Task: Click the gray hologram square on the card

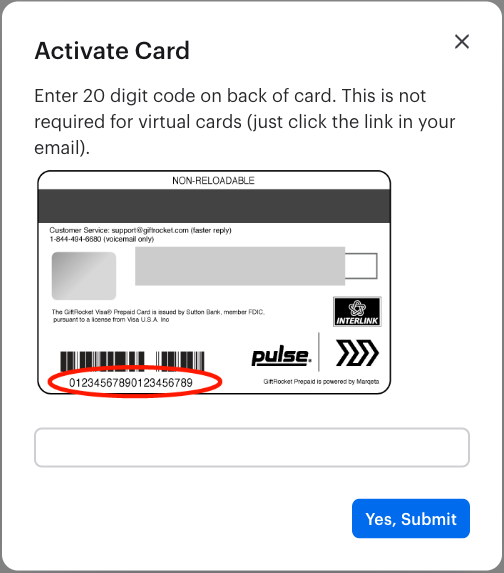Action: coord(84,276)
